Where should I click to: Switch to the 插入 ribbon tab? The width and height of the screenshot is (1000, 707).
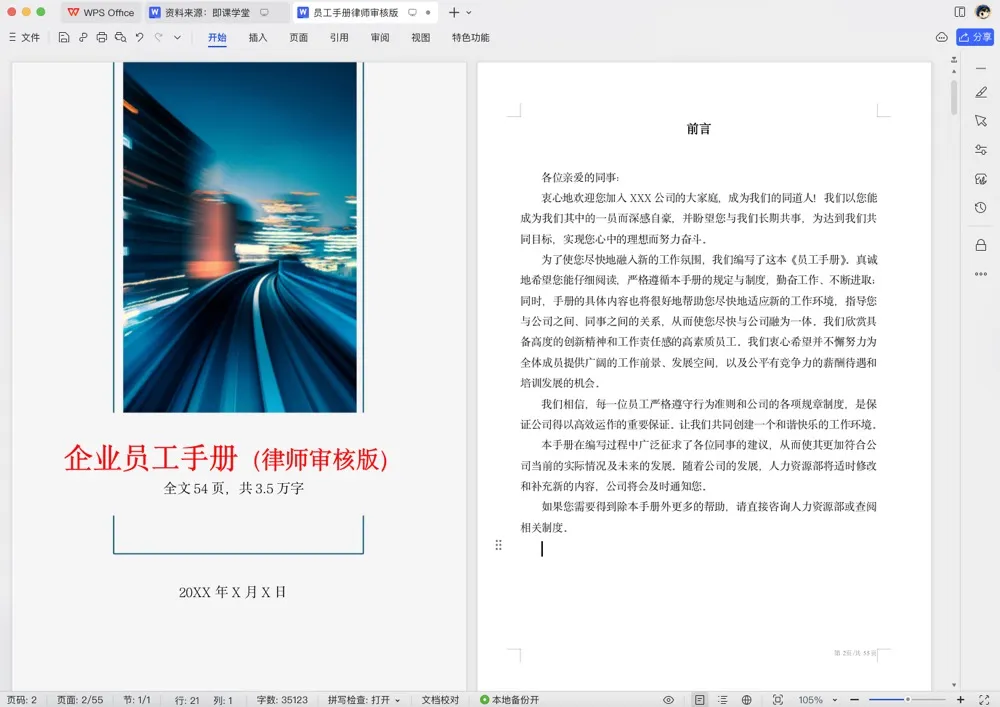point(258,38)
